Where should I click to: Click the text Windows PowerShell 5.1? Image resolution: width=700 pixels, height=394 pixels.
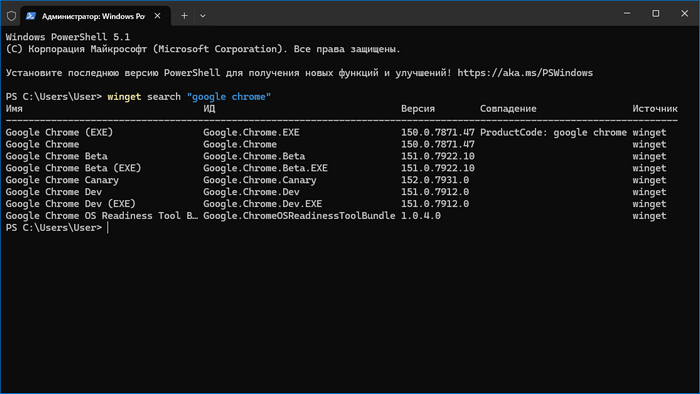68,37
